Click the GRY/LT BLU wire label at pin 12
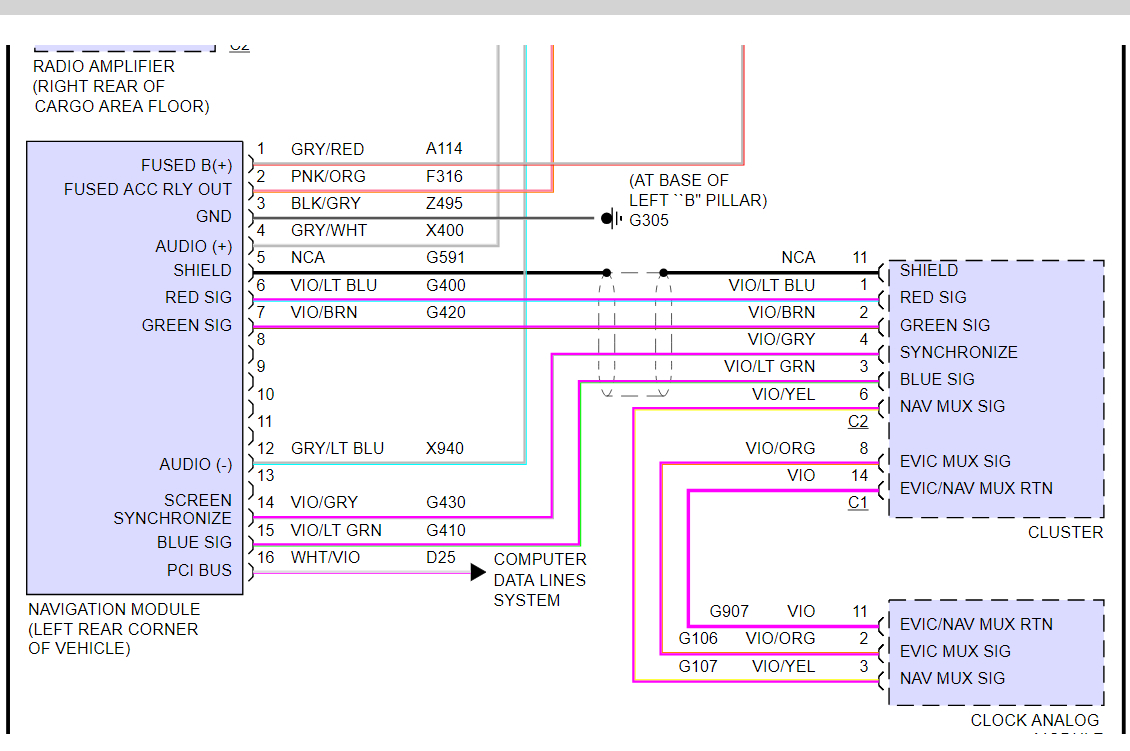1130x751 pixels. [337, 448]
